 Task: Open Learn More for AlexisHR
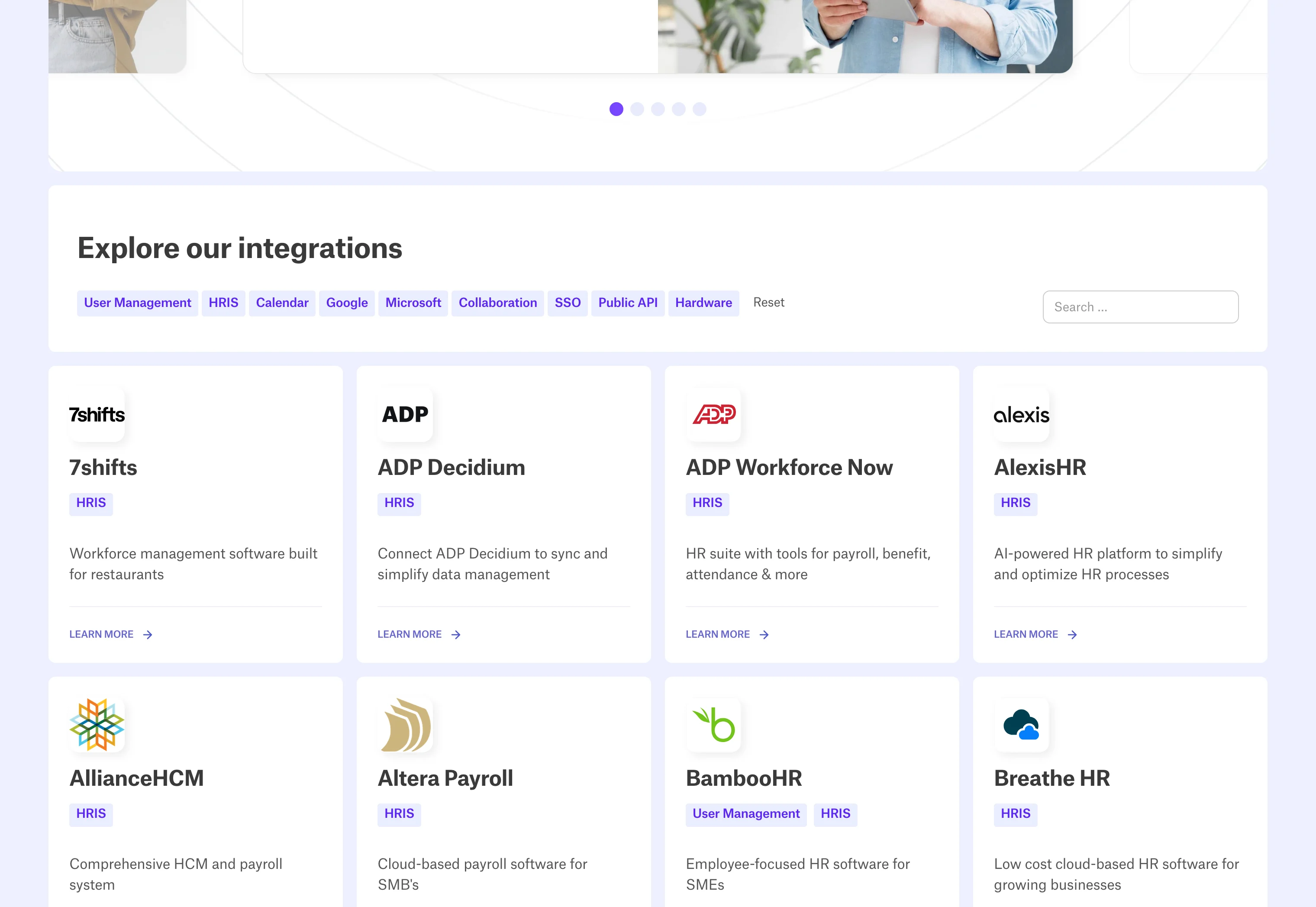tap(1026, 634)
